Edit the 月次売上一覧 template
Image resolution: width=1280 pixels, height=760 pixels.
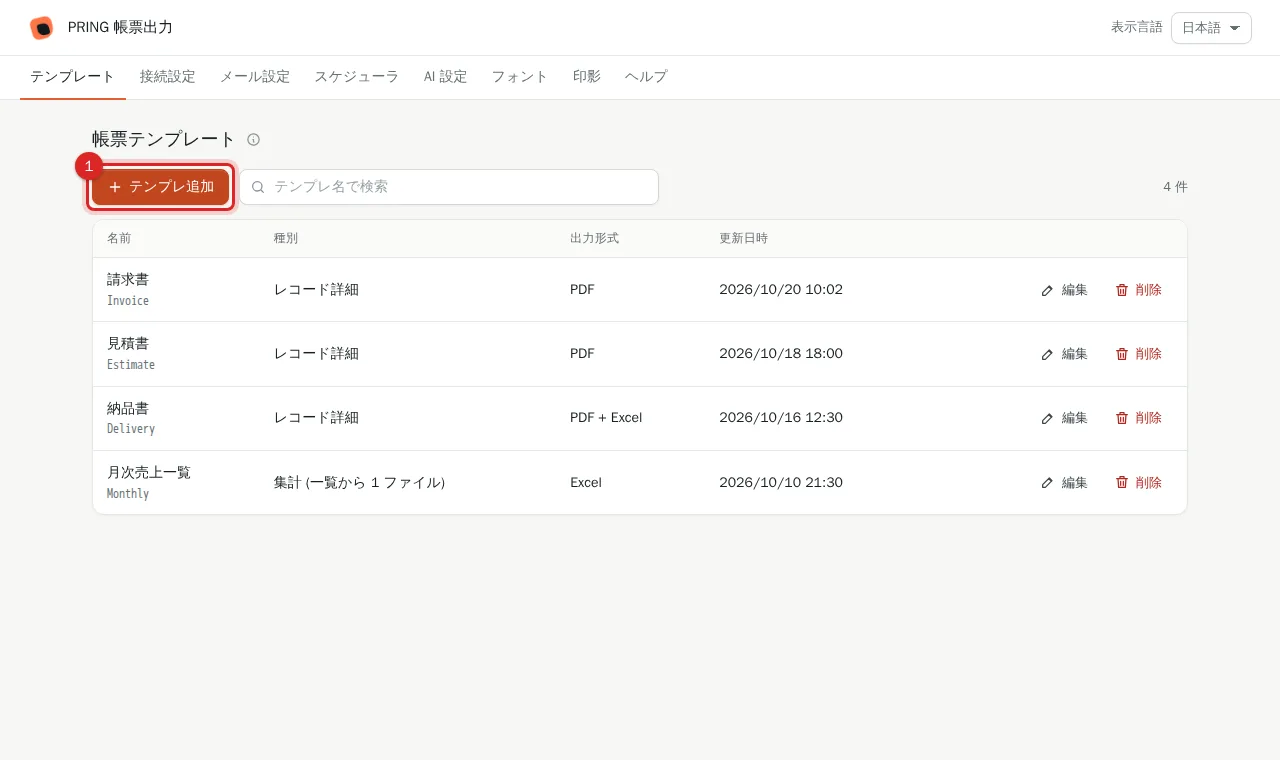pyautogui.click(x=1064, y=482)
